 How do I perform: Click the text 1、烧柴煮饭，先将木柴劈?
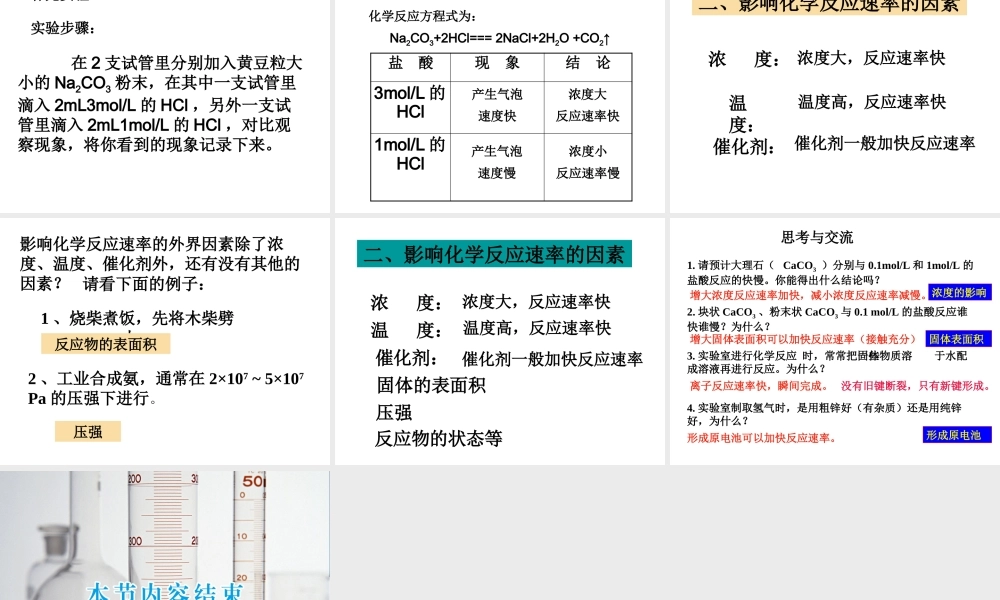pos(138,318)
